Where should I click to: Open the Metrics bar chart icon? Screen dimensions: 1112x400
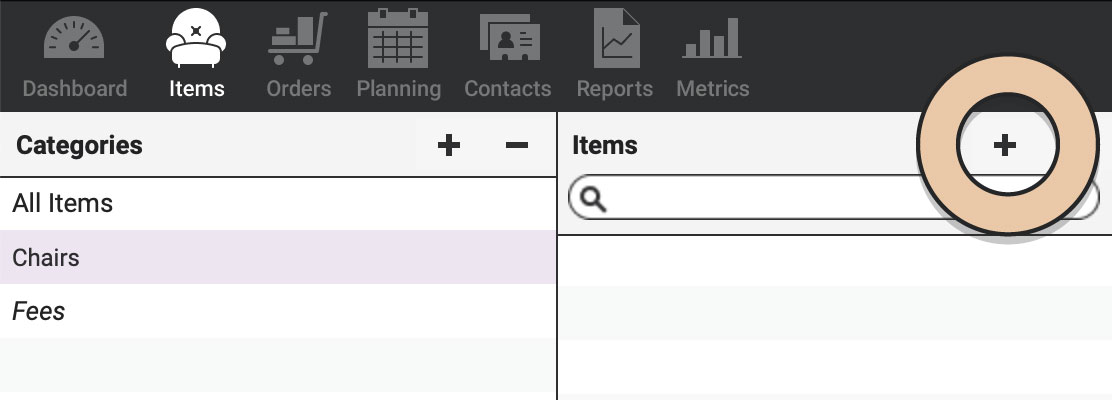(x=712, y=38)
